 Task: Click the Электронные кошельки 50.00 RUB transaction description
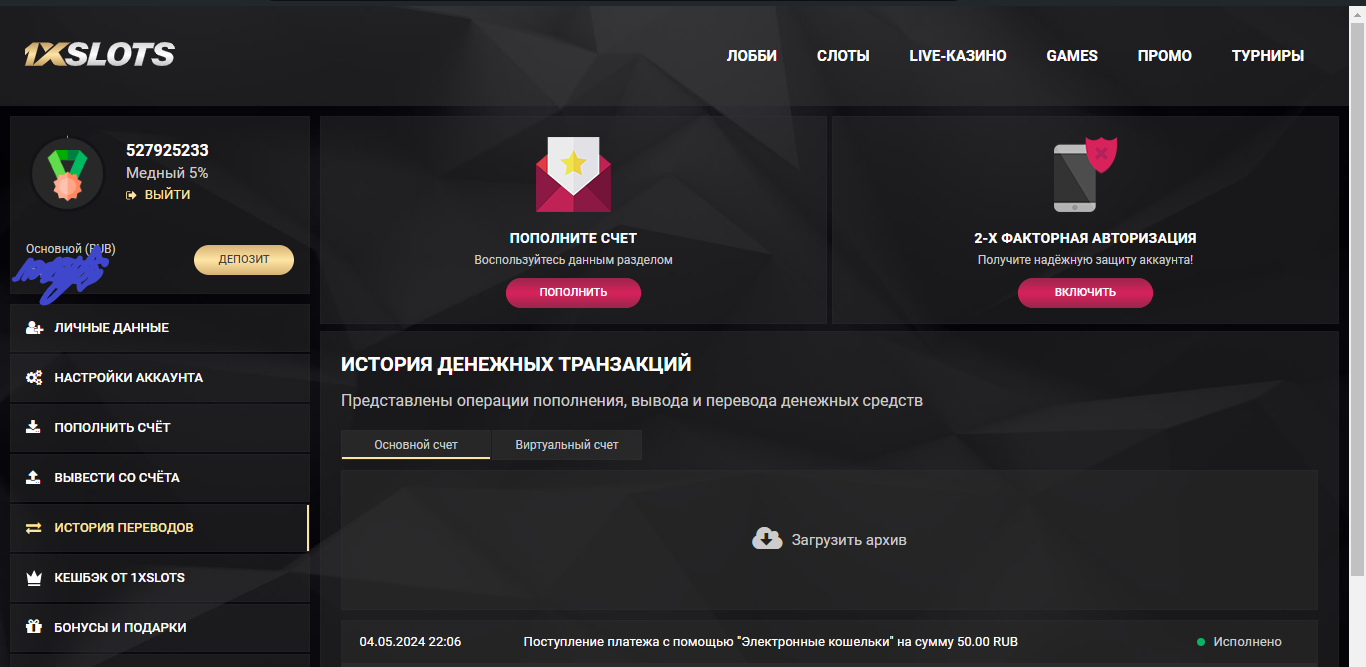770,642
